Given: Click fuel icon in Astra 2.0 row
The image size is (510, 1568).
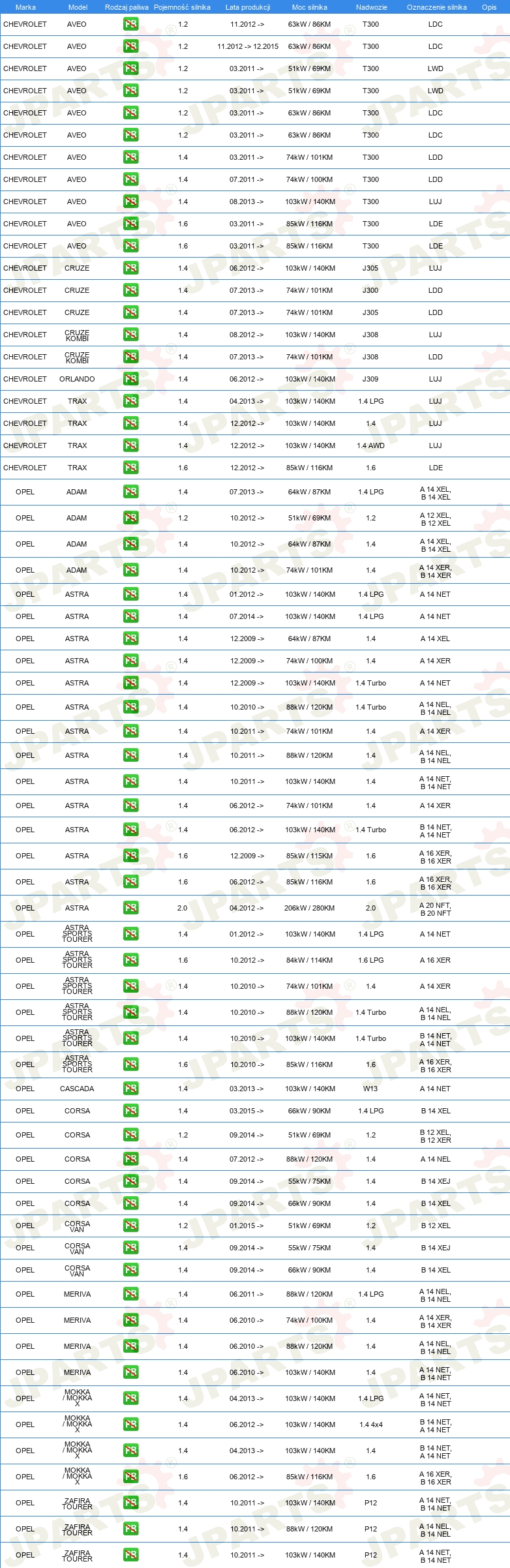Looking at the screenshot, I should point(130,908).
